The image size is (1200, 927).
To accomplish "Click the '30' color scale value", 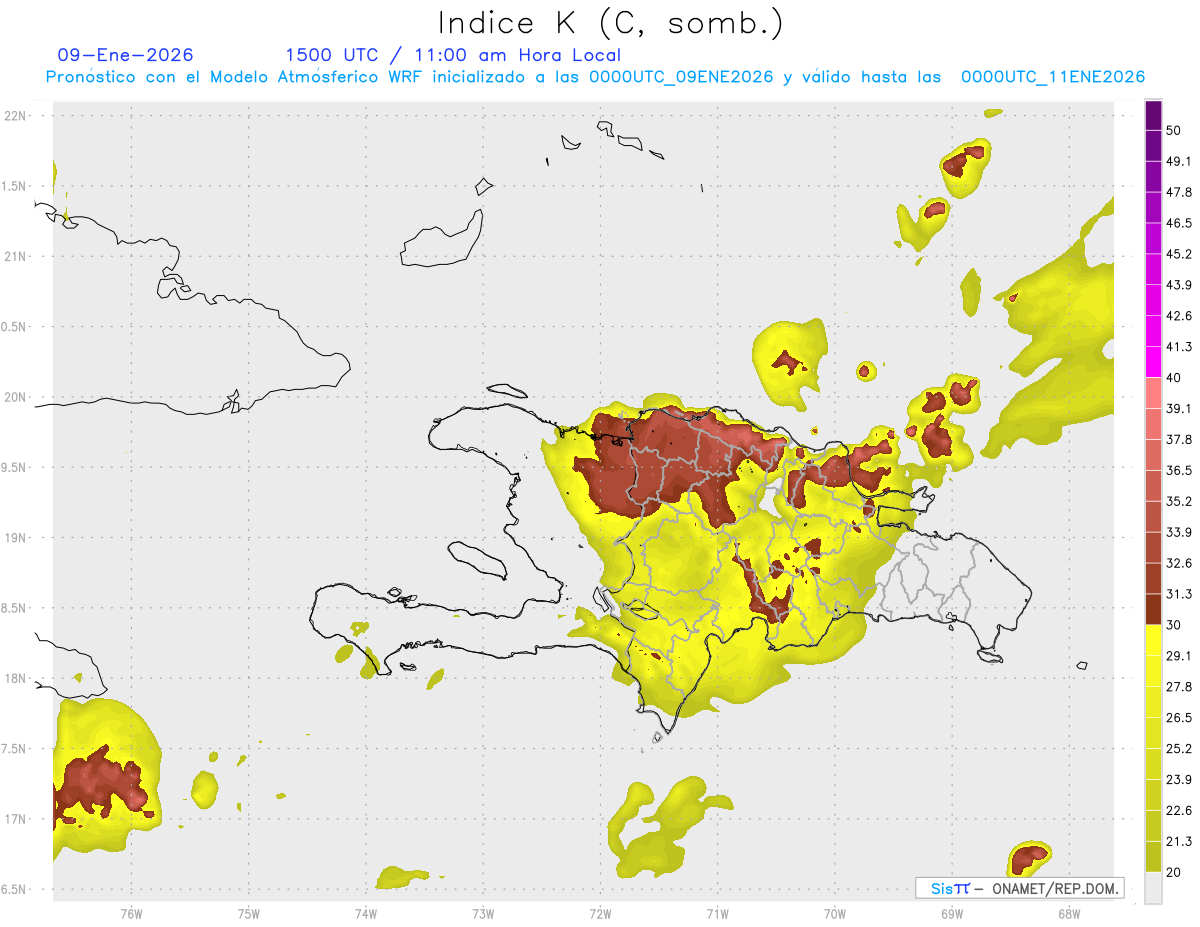I will [x=1174, y=625].
